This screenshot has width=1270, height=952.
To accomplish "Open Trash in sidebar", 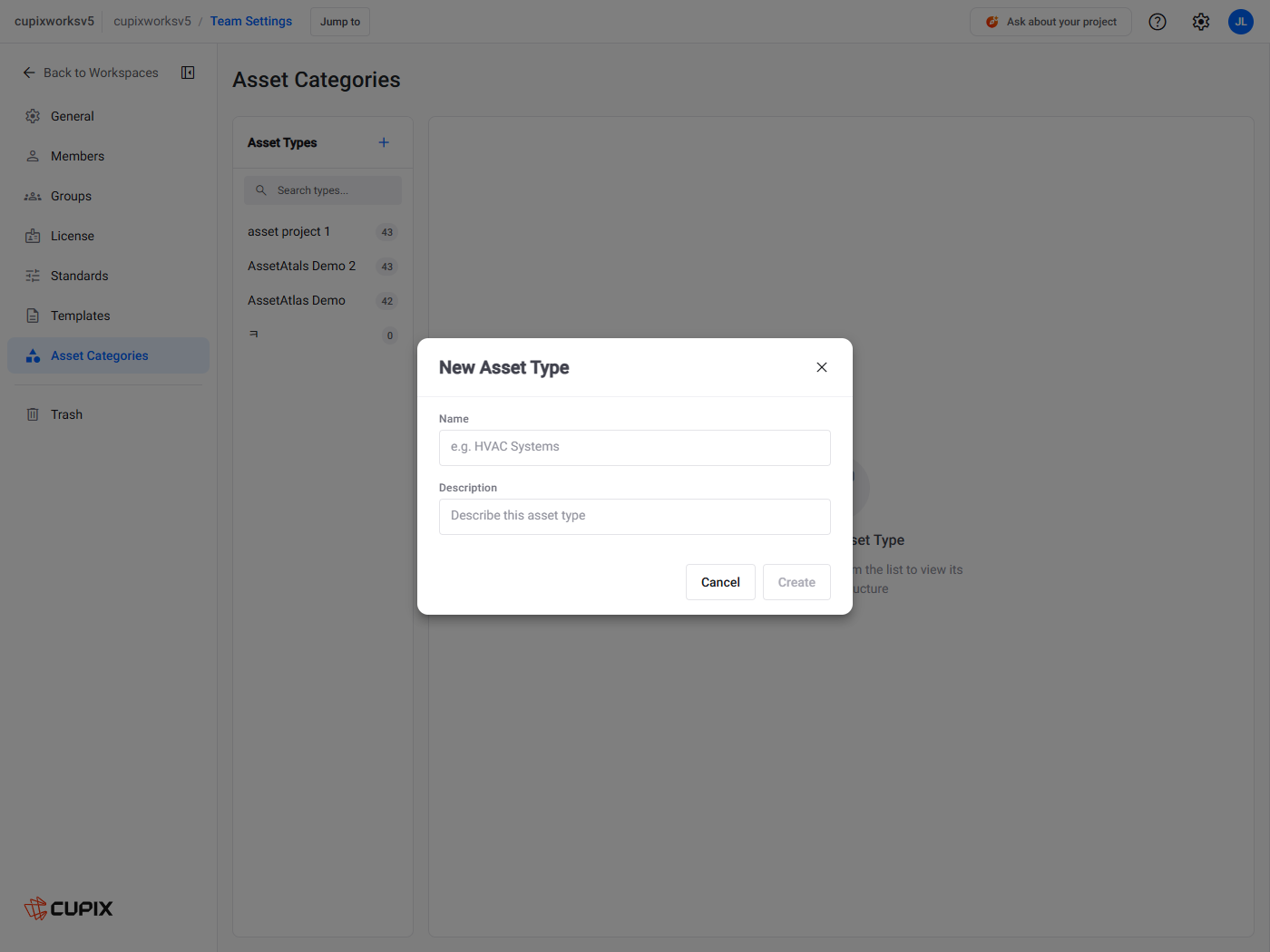I will (108, 414).
